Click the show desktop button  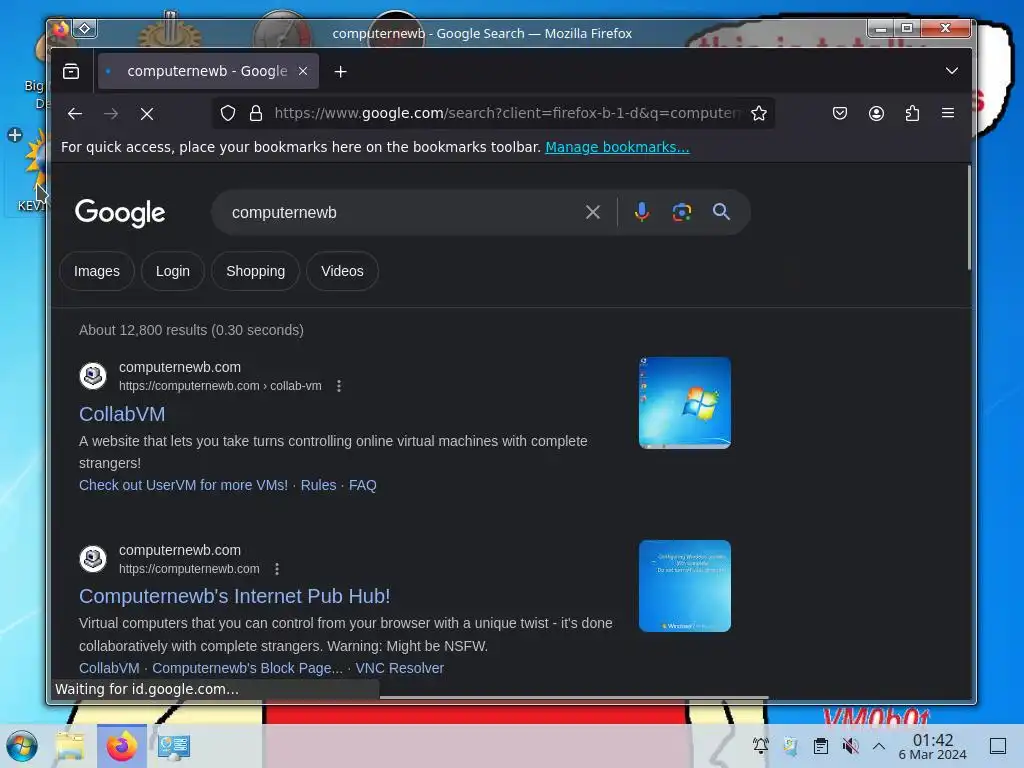point(998,746)
